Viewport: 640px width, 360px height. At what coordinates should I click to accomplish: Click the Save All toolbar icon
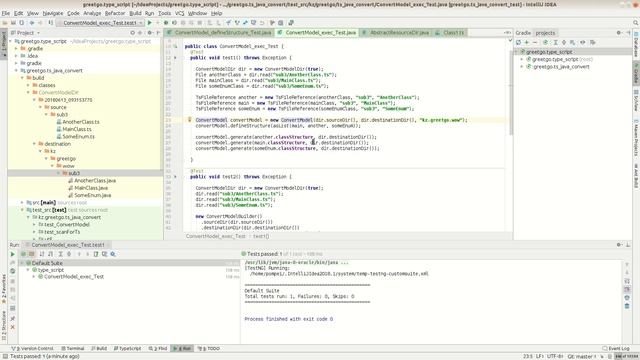coord(13,23)
